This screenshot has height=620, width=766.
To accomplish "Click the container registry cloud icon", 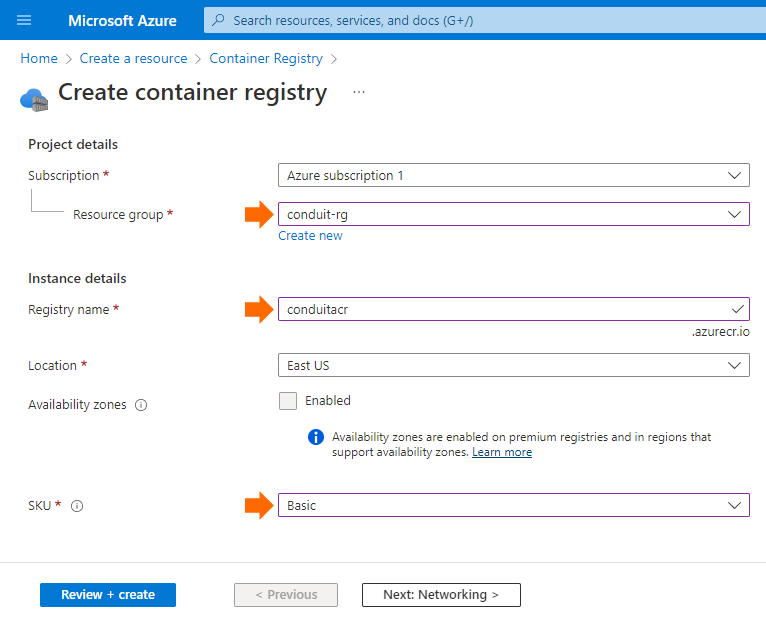I will pyautogui.click(x=34, y=100).
